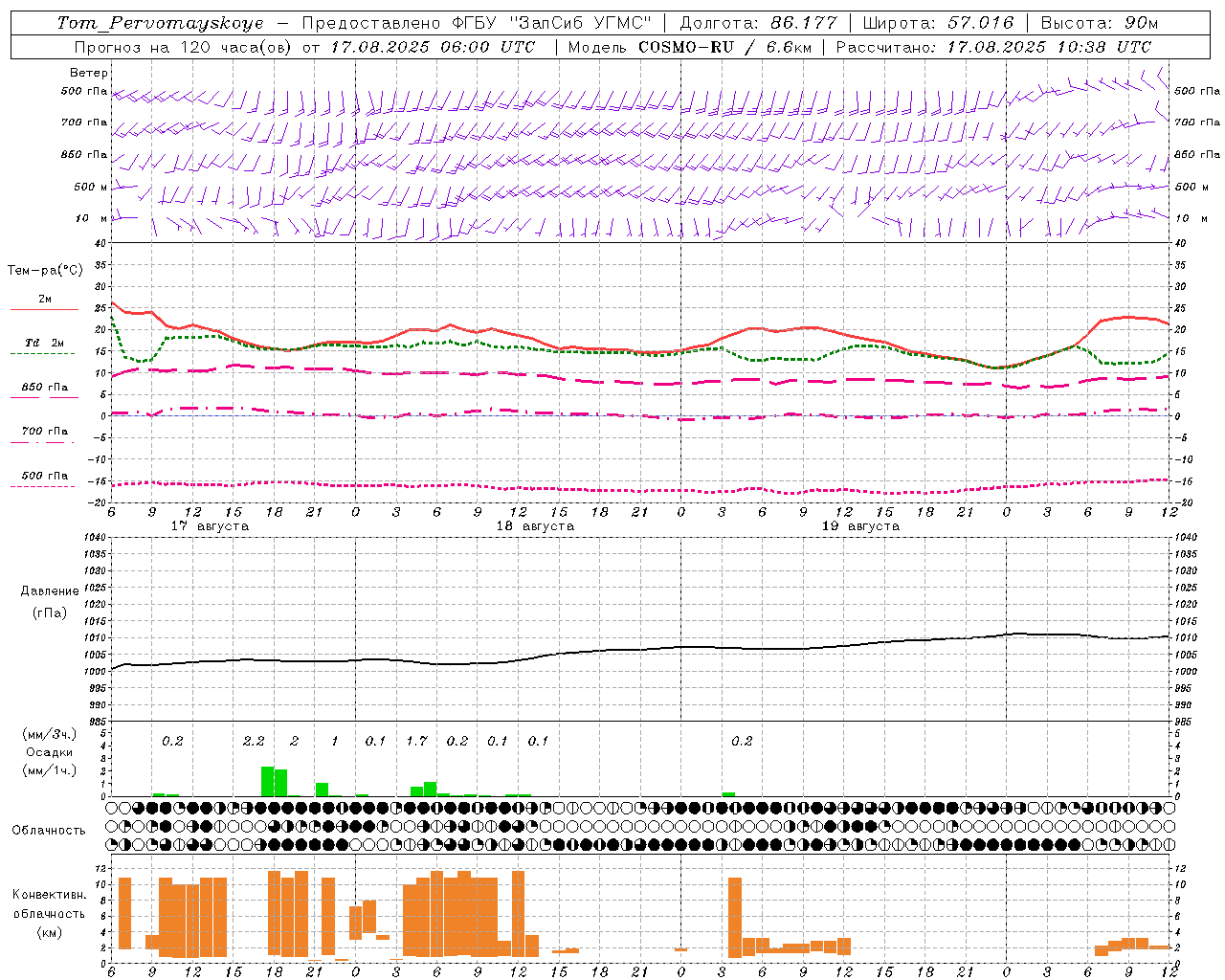Image resolution: width=1225 pixels, height=980 pixels.
Task: Click the 2.2 precipitation amount value
Action: pos(254,741)
